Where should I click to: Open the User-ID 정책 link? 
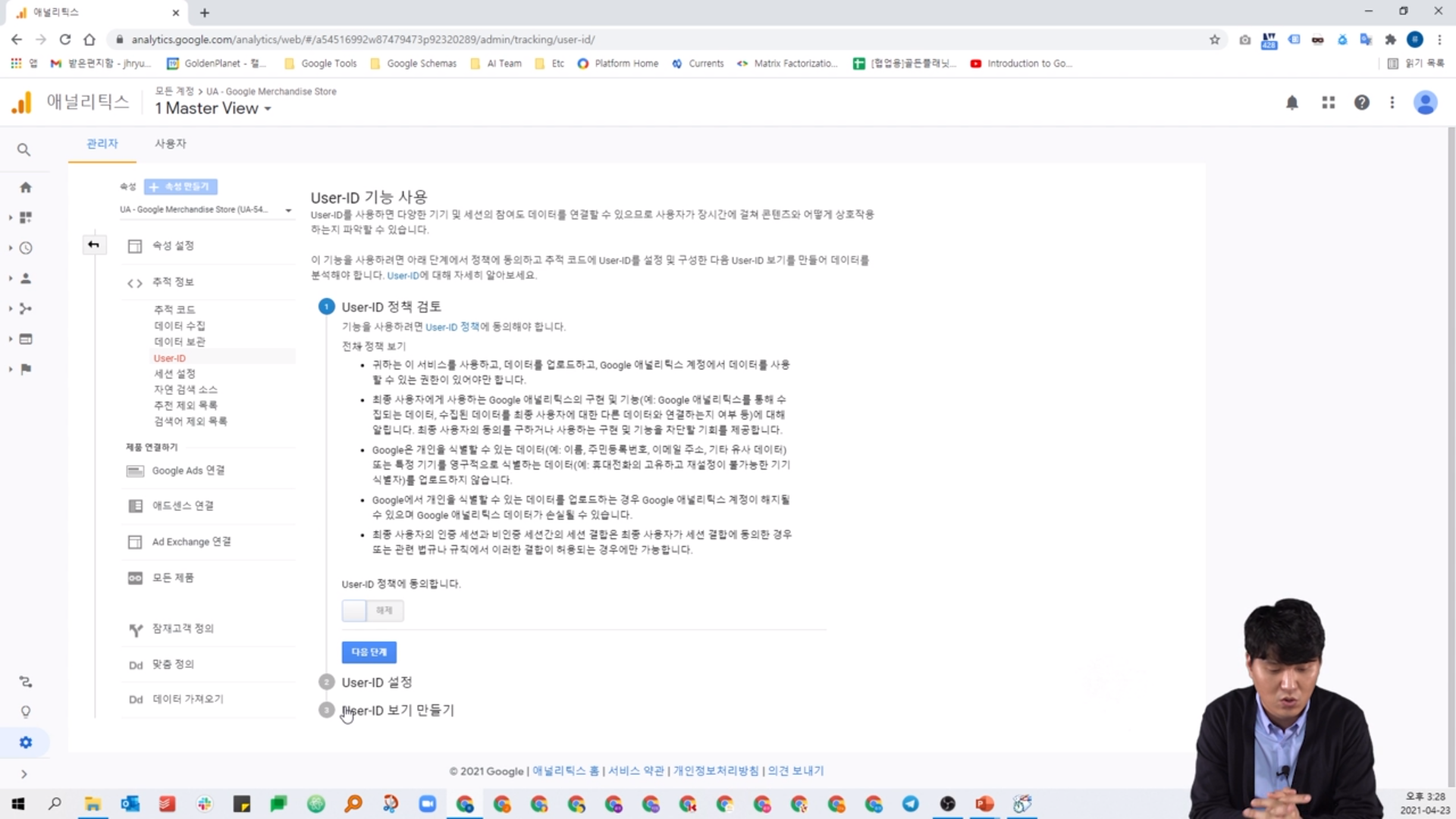452,327
